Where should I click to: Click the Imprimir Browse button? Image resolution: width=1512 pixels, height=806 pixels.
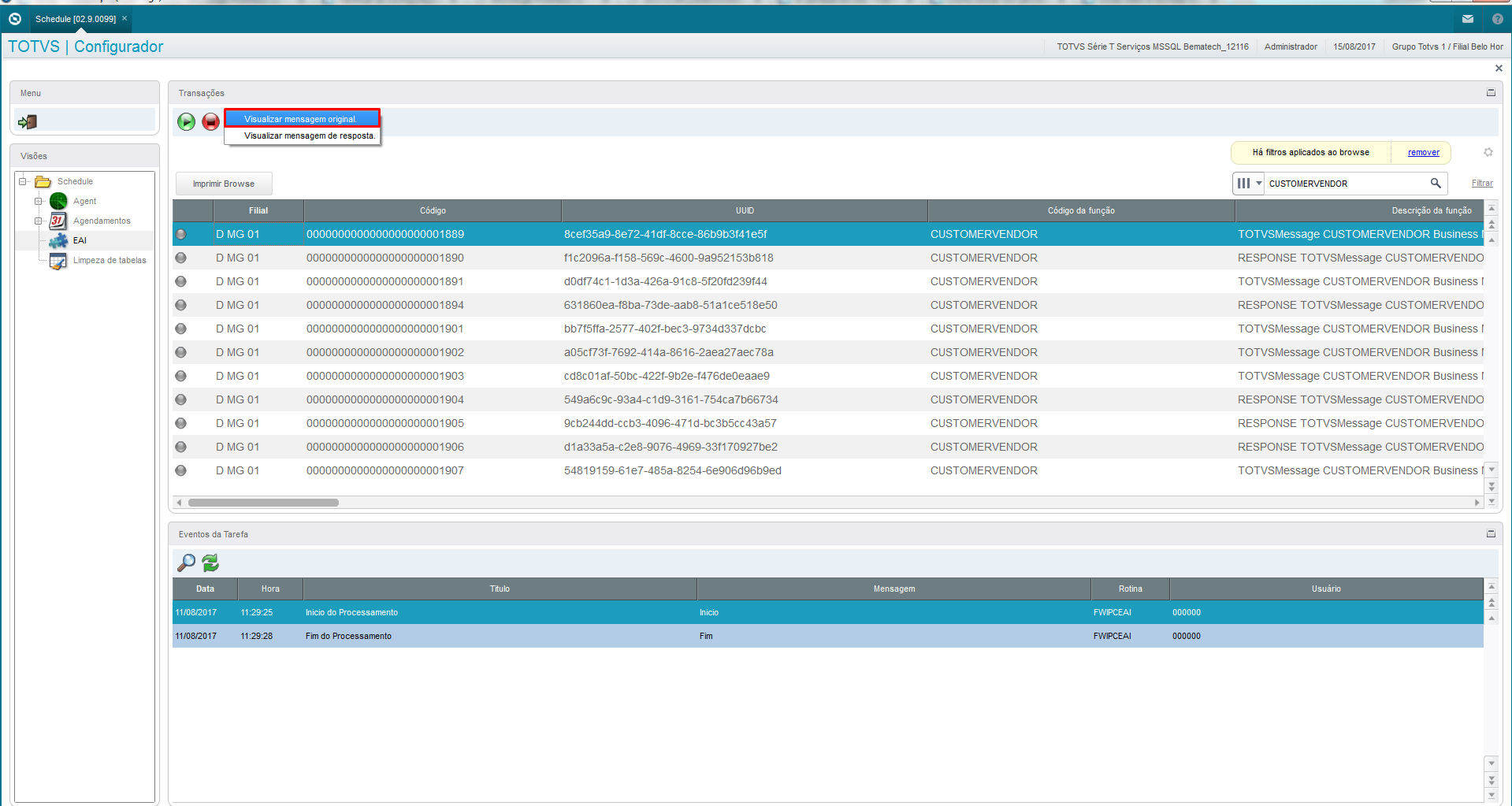coord(224,184)
